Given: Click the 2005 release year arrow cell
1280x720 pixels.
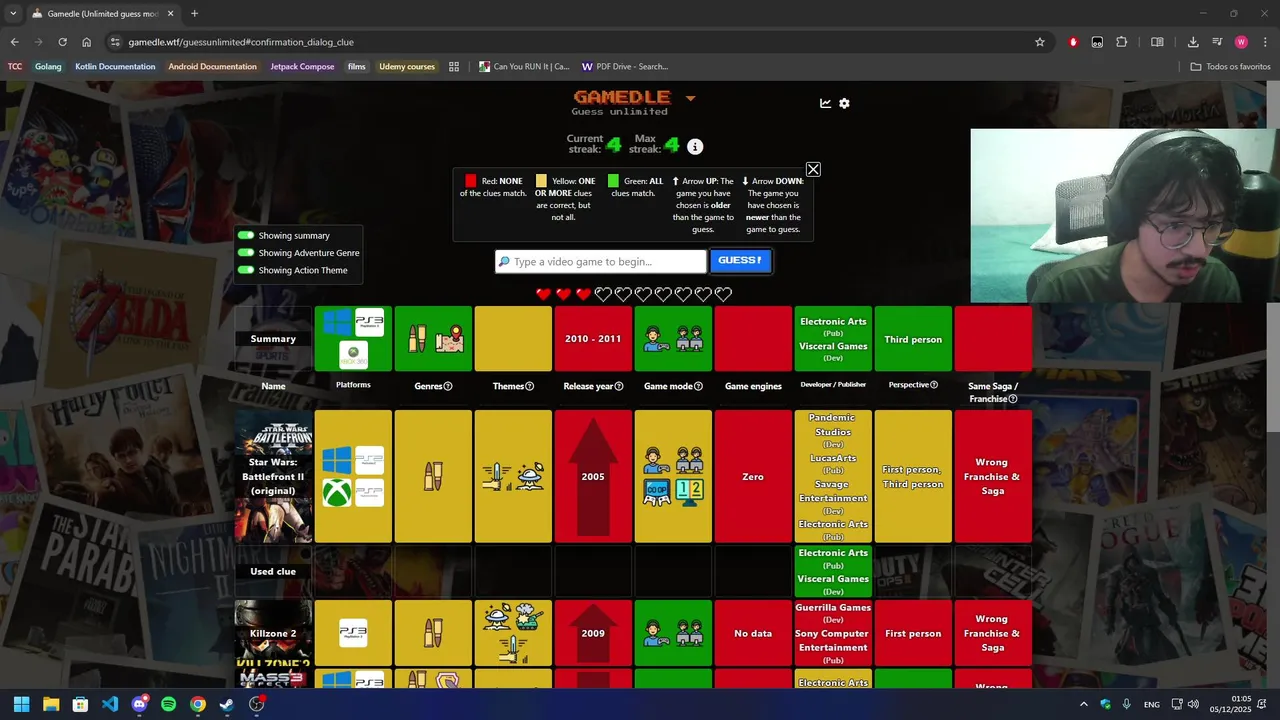Looking at the screenshot, I should coord(593,476).
